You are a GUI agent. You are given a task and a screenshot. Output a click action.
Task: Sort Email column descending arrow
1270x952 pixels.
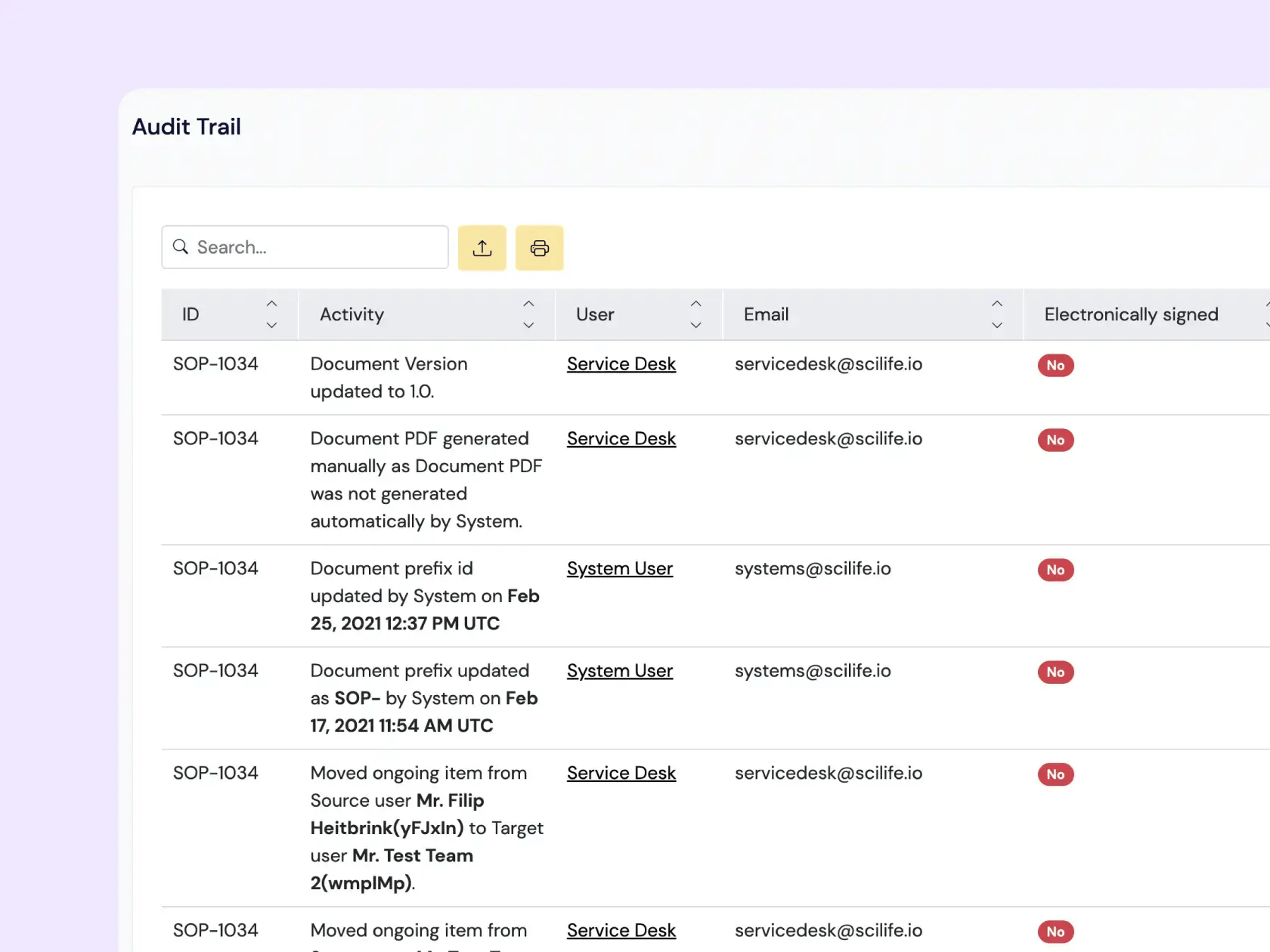click(996, 325)
